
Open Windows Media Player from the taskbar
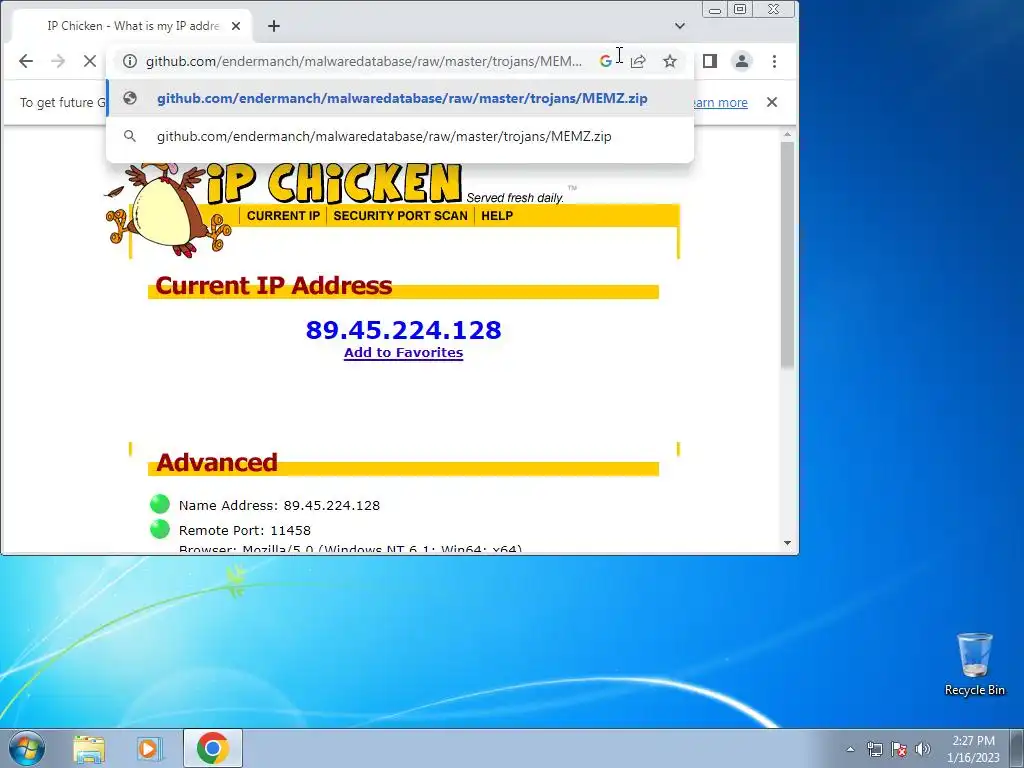tap(150, 748)
